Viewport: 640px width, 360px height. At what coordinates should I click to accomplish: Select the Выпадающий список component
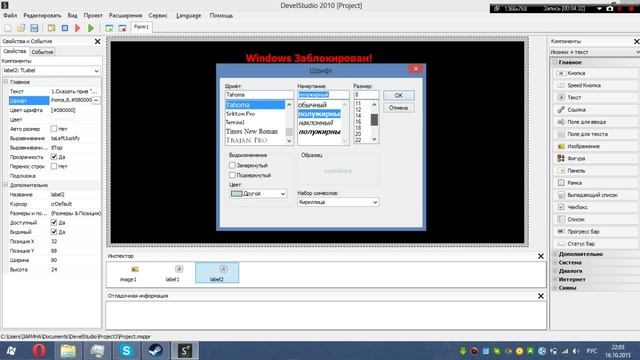point(595,195)
